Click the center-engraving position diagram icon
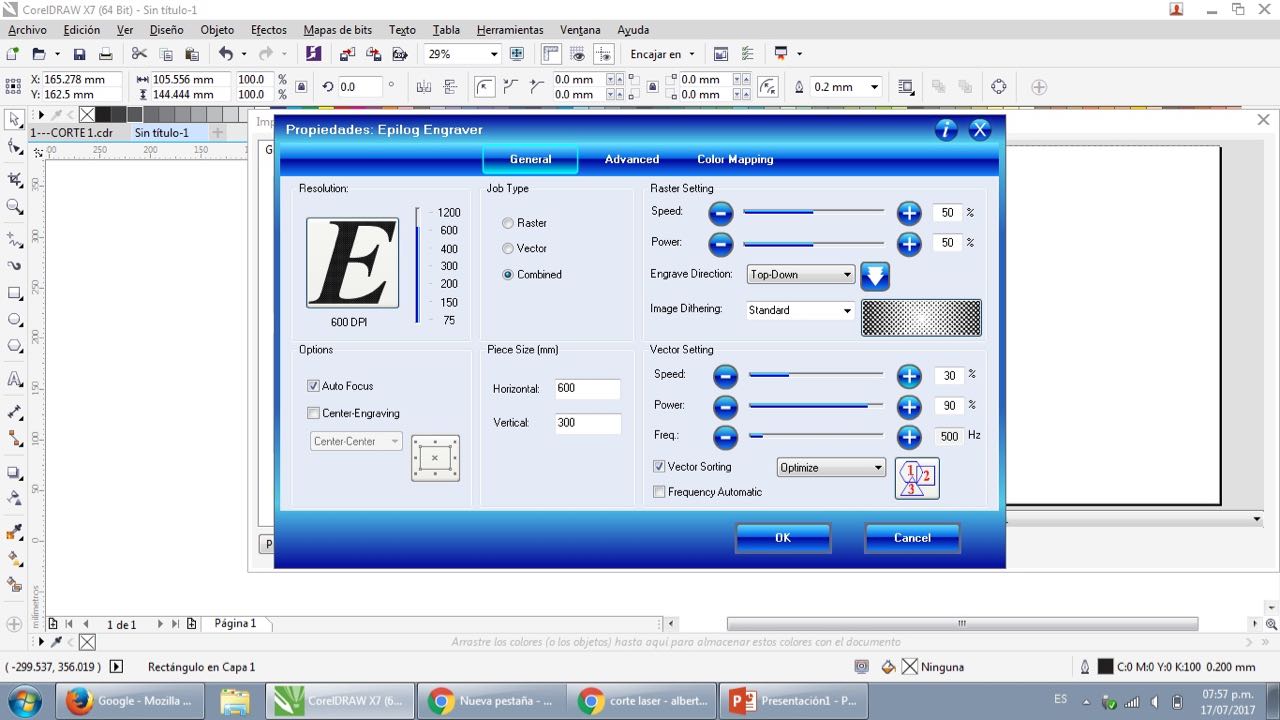This screenshot has height=720, width=1280. coord(435,458)
